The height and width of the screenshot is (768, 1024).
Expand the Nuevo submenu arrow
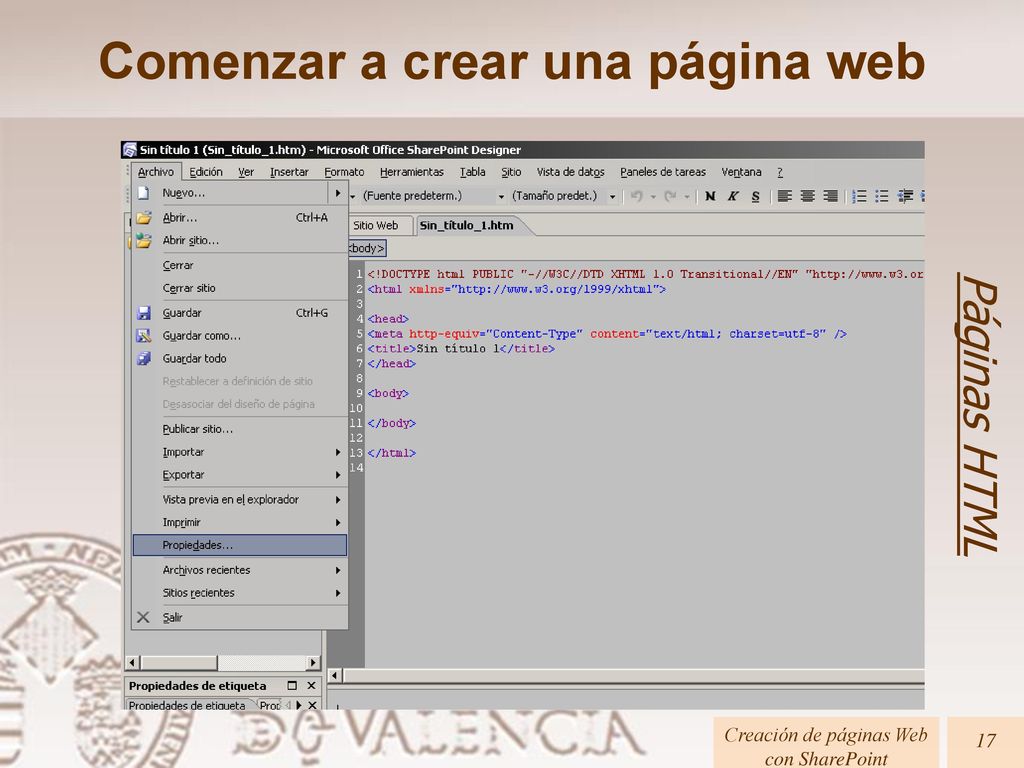coord(338,193)
